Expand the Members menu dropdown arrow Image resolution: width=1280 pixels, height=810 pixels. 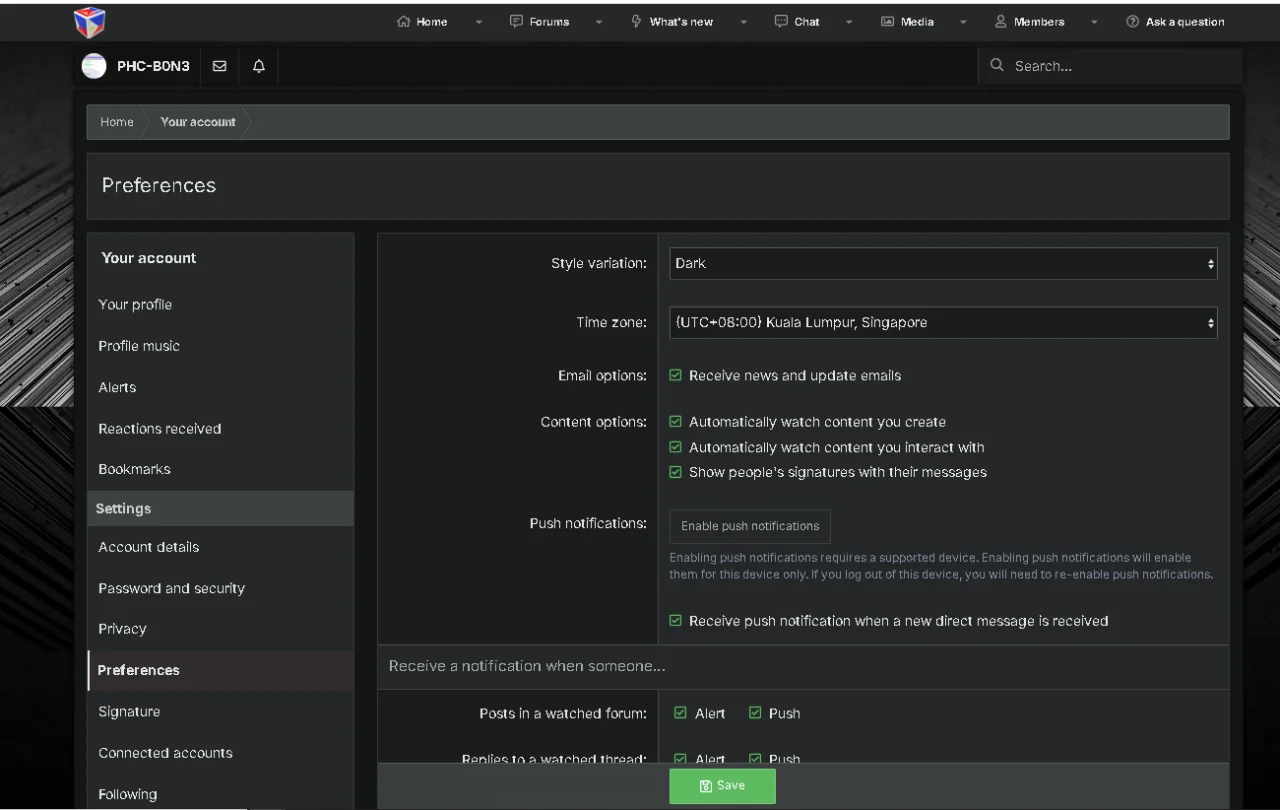(1093, 22)
